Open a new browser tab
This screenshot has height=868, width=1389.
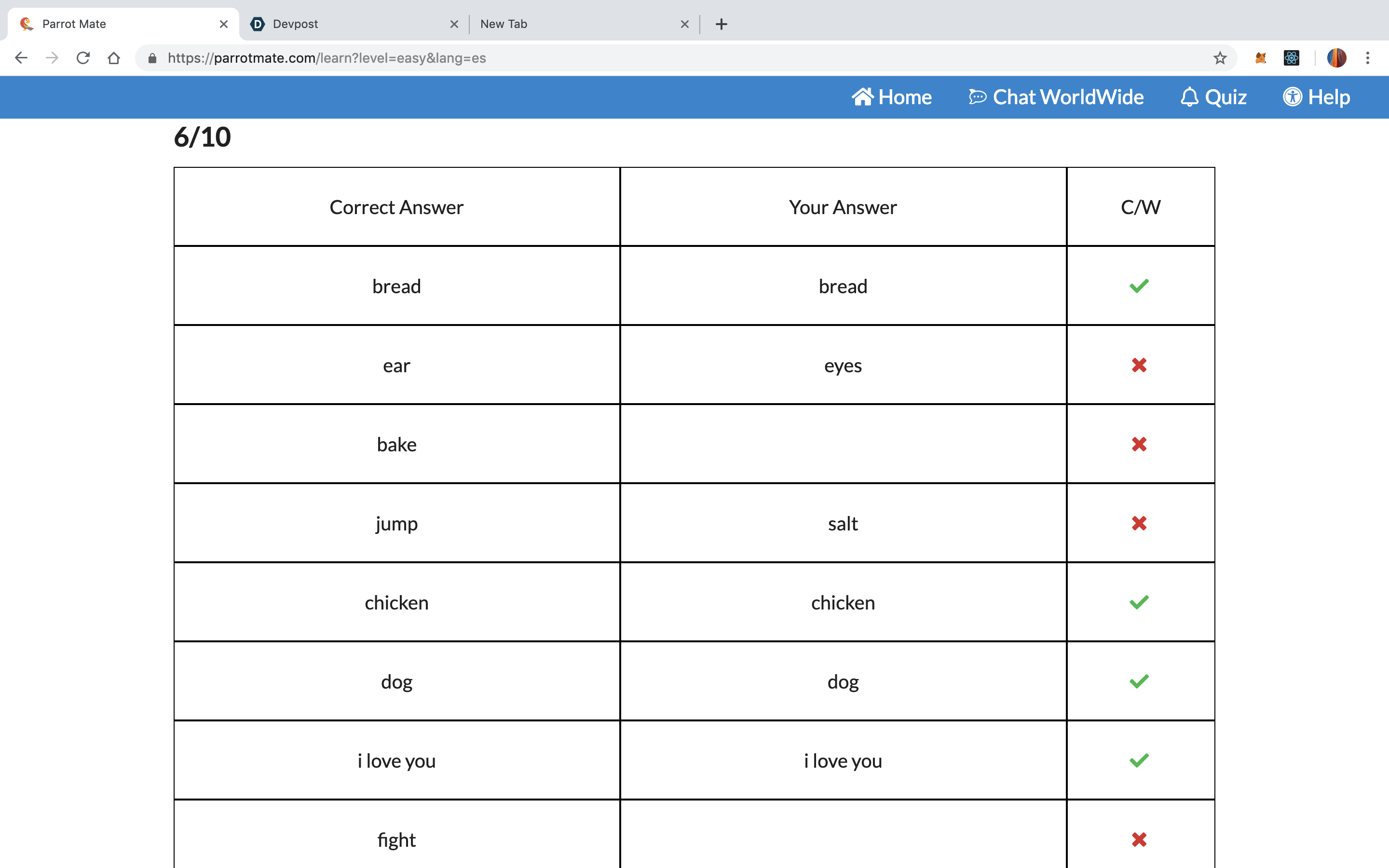pos(722,24)
